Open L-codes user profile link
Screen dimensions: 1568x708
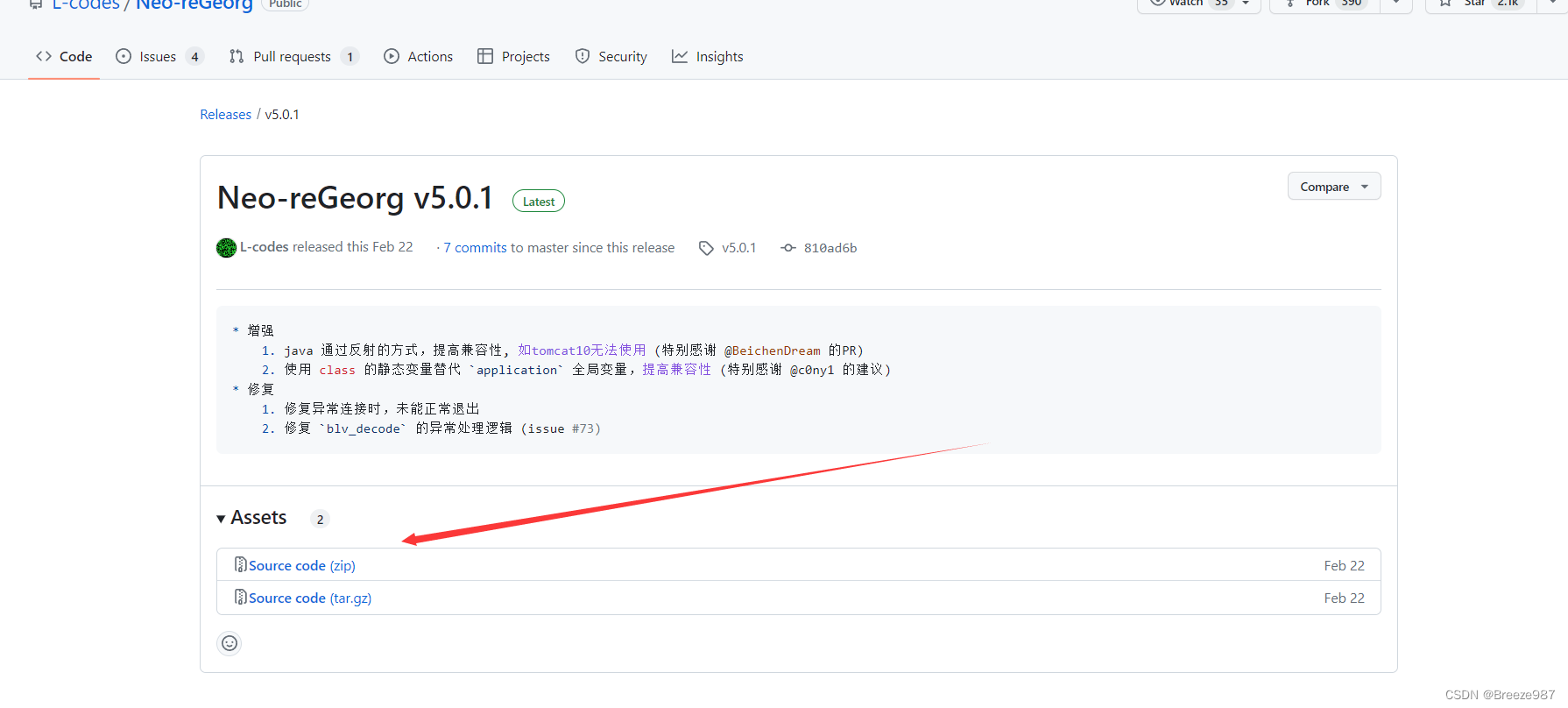click(264, 247)
